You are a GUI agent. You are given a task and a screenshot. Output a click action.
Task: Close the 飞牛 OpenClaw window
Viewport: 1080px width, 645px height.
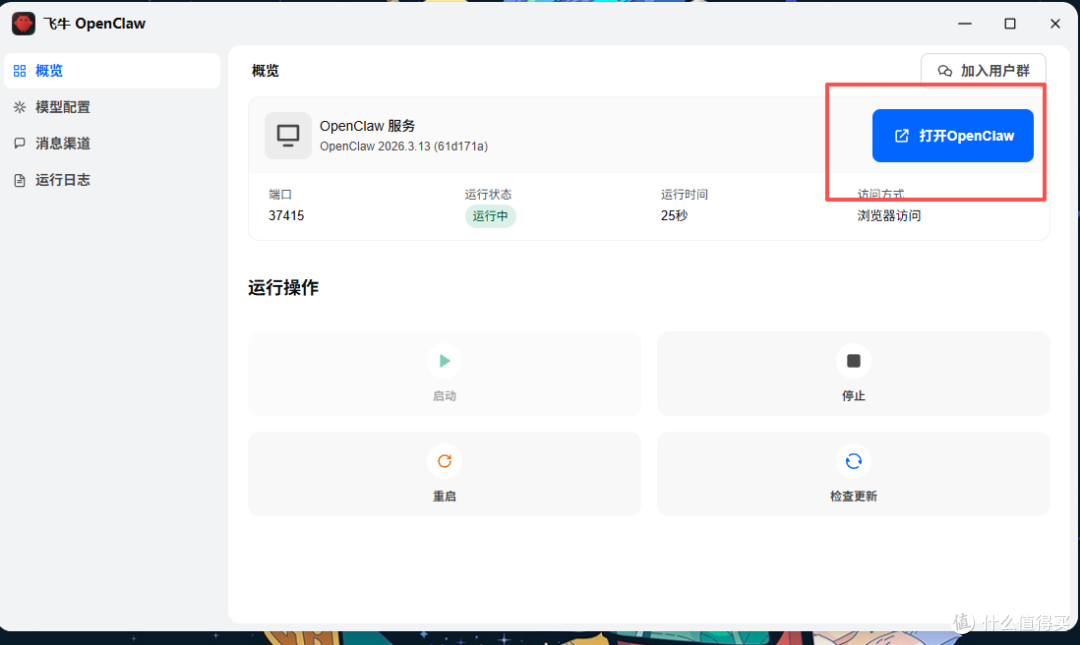(x=1055, y=23)
